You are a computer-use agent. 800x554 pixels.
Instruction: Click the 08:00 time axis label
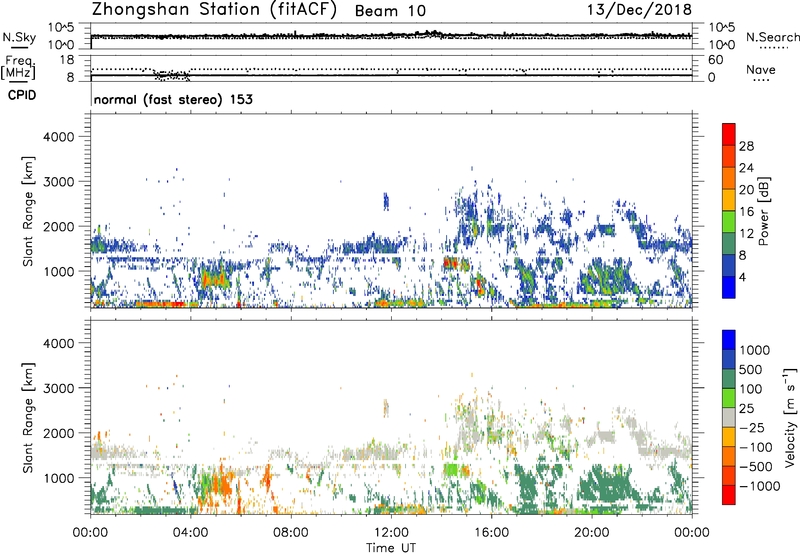pos(291,533)
